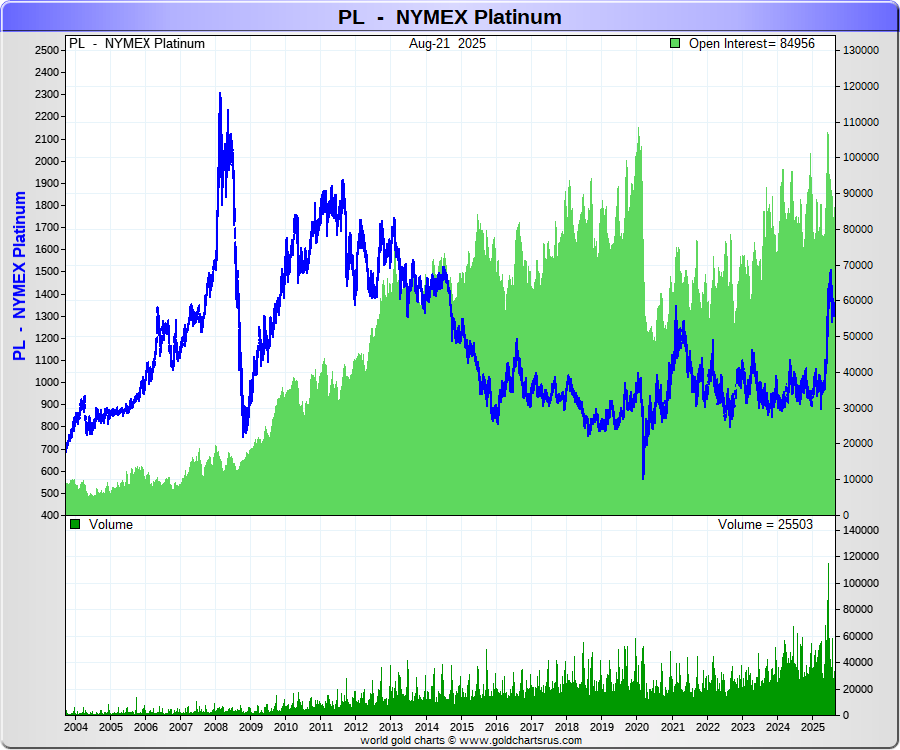Click the 'Volume' legend label
900x750 pixels.
click(111, 524)
